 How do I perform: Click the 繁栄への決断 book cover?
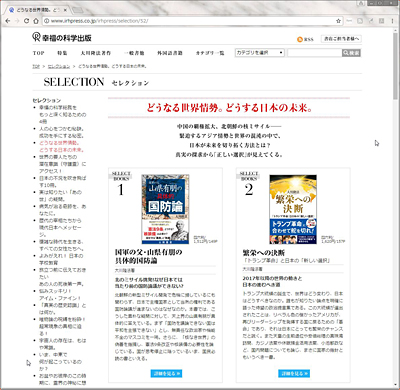[293, 209]
